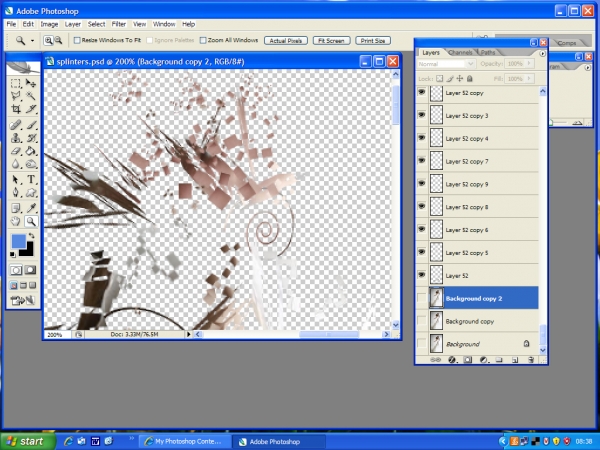The image size is (600, 450).
Task: Click the Adobe Photoshop taskbar button
Action: pyautogui.click(x=279, y=442)
